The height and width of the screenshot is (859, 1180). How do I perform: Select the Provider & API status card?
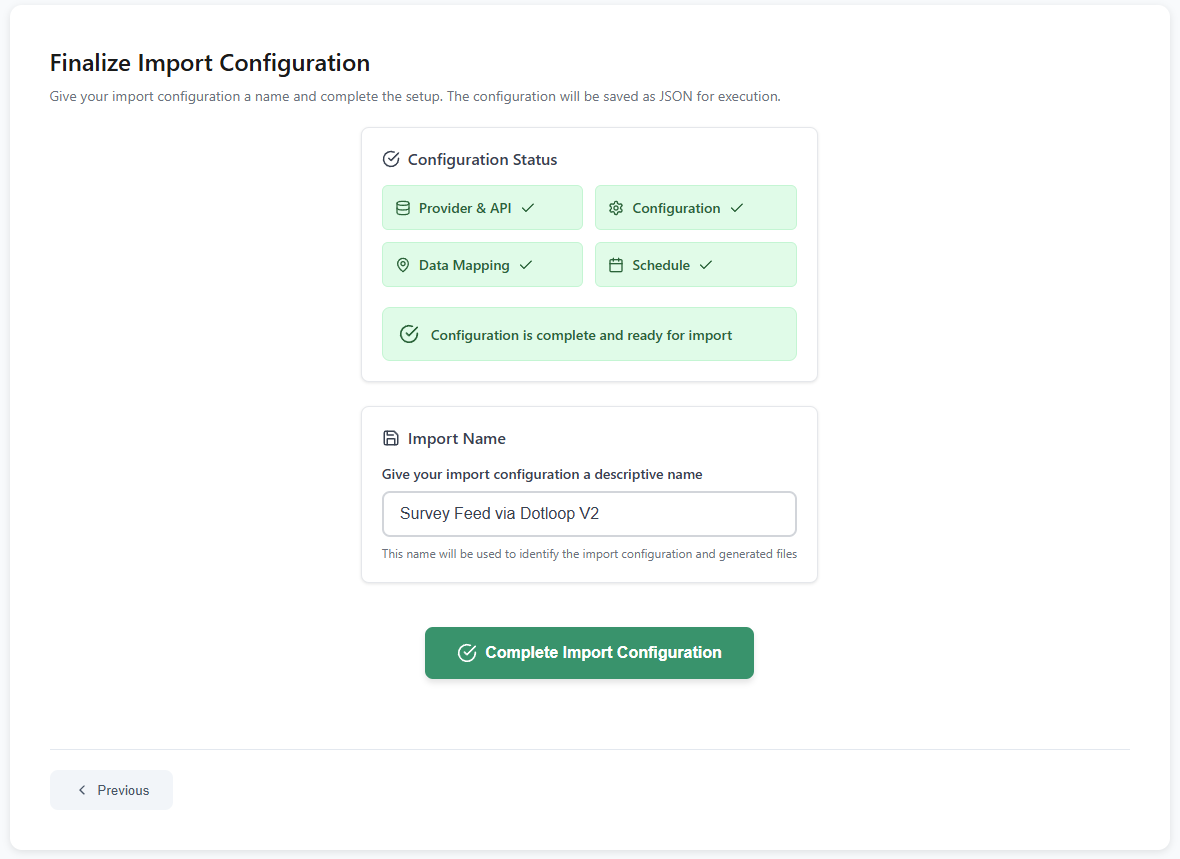(482, 208)
